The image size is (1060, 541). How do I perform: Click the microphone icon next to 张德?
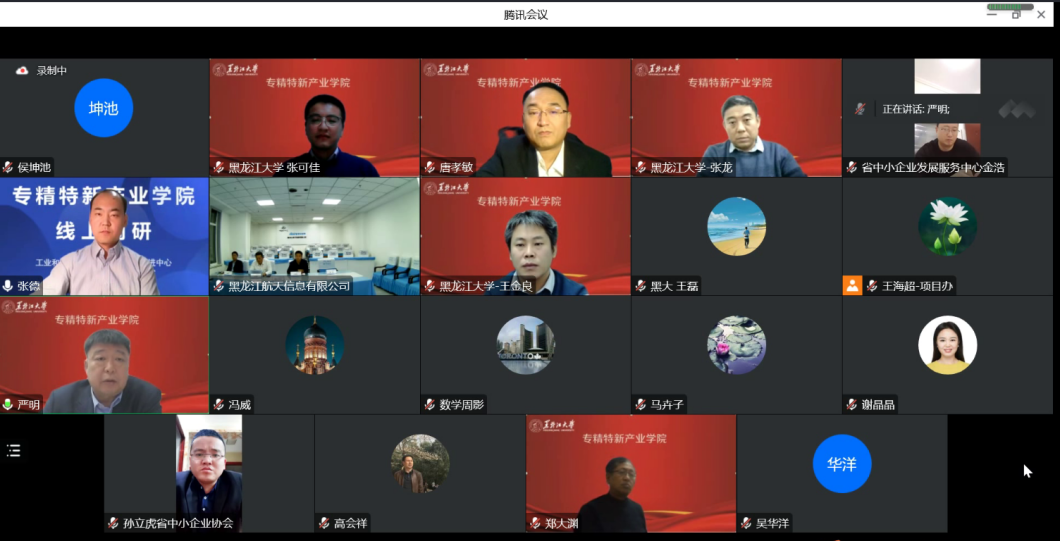[9, 286]
